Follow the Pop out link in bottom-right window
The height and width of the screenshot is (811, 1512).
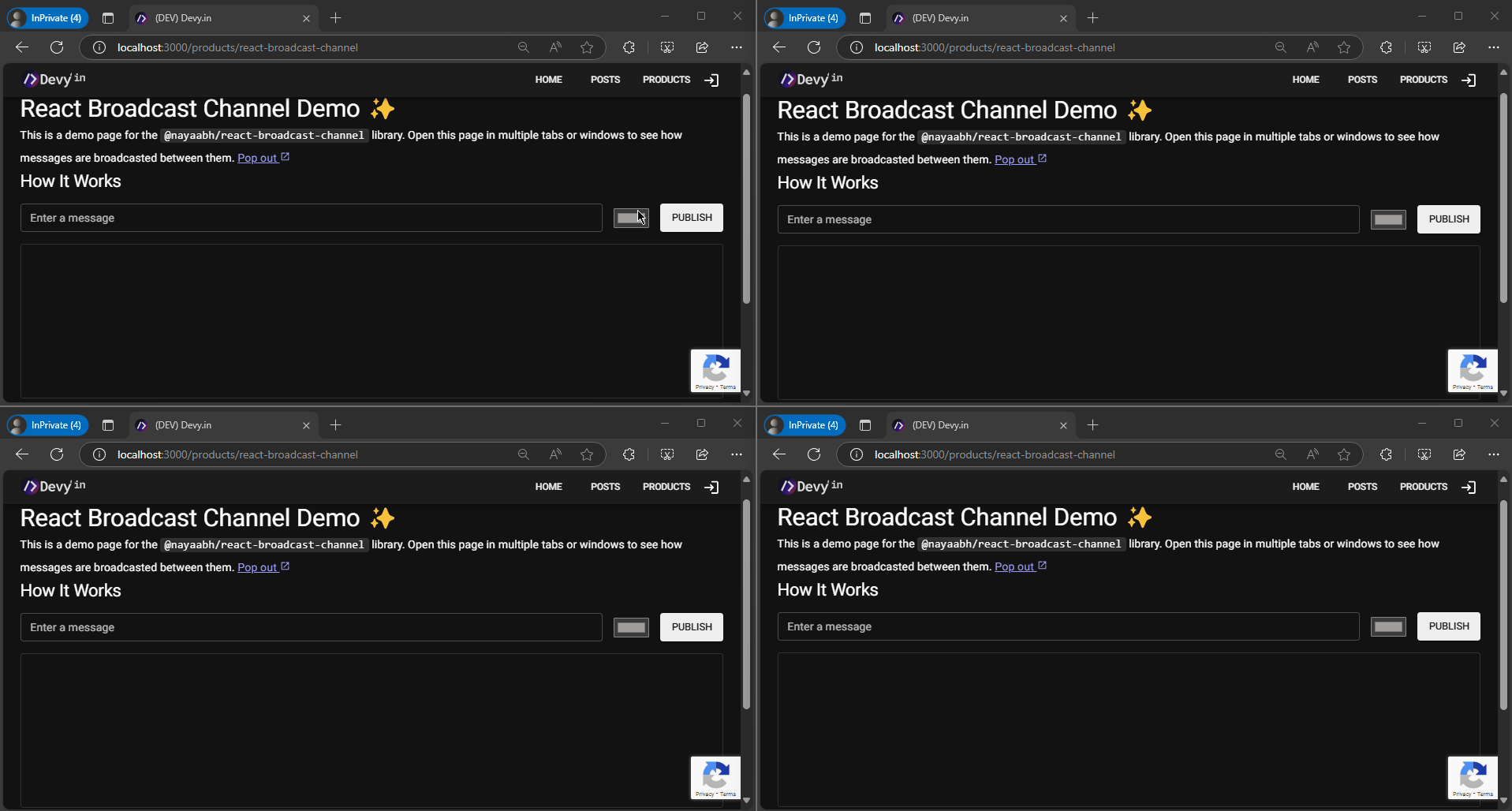[x=1021, y=566]
